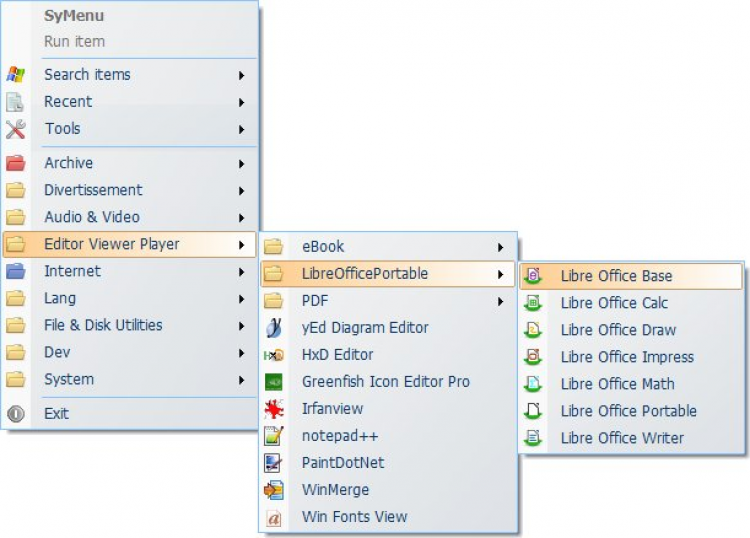Click the Tools wrench icon
This screenshot has width=750, height=538.
(x=16, y=129)
